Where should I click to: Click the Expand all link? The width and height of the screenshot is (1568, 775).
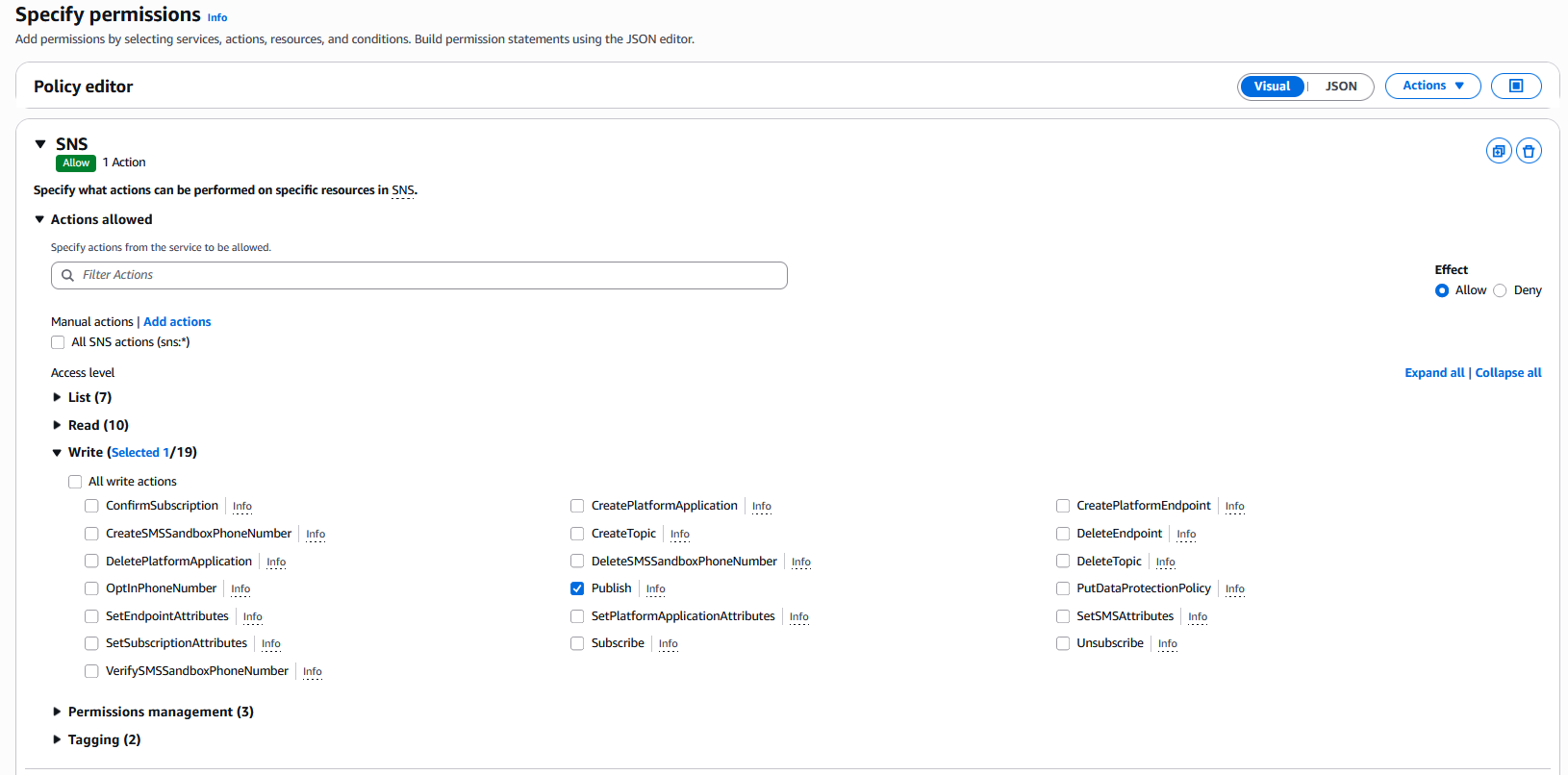pyautogui.click(x=1434, y=373)
